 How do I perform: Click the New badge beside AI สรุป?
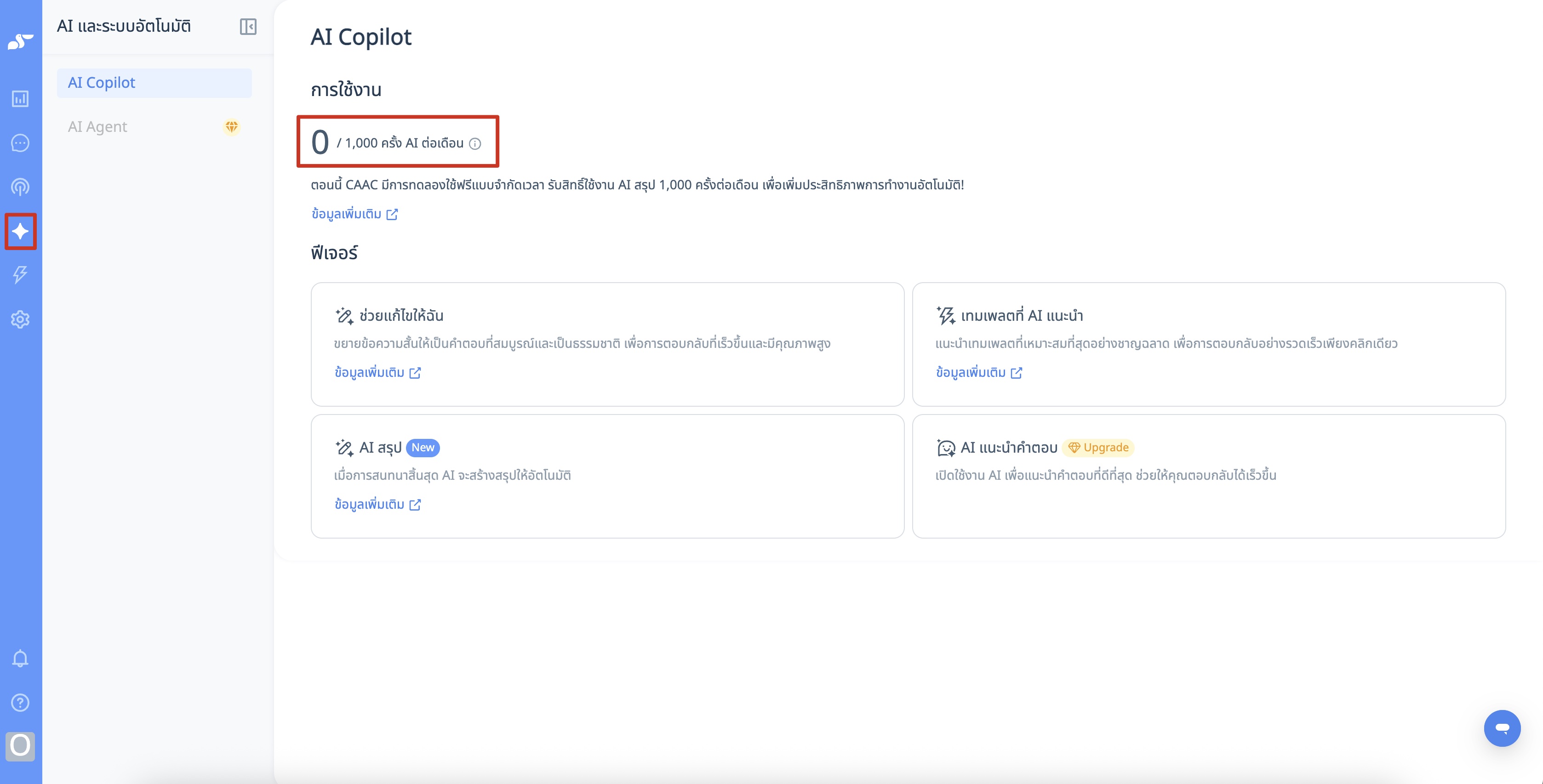tap(423, 448)
